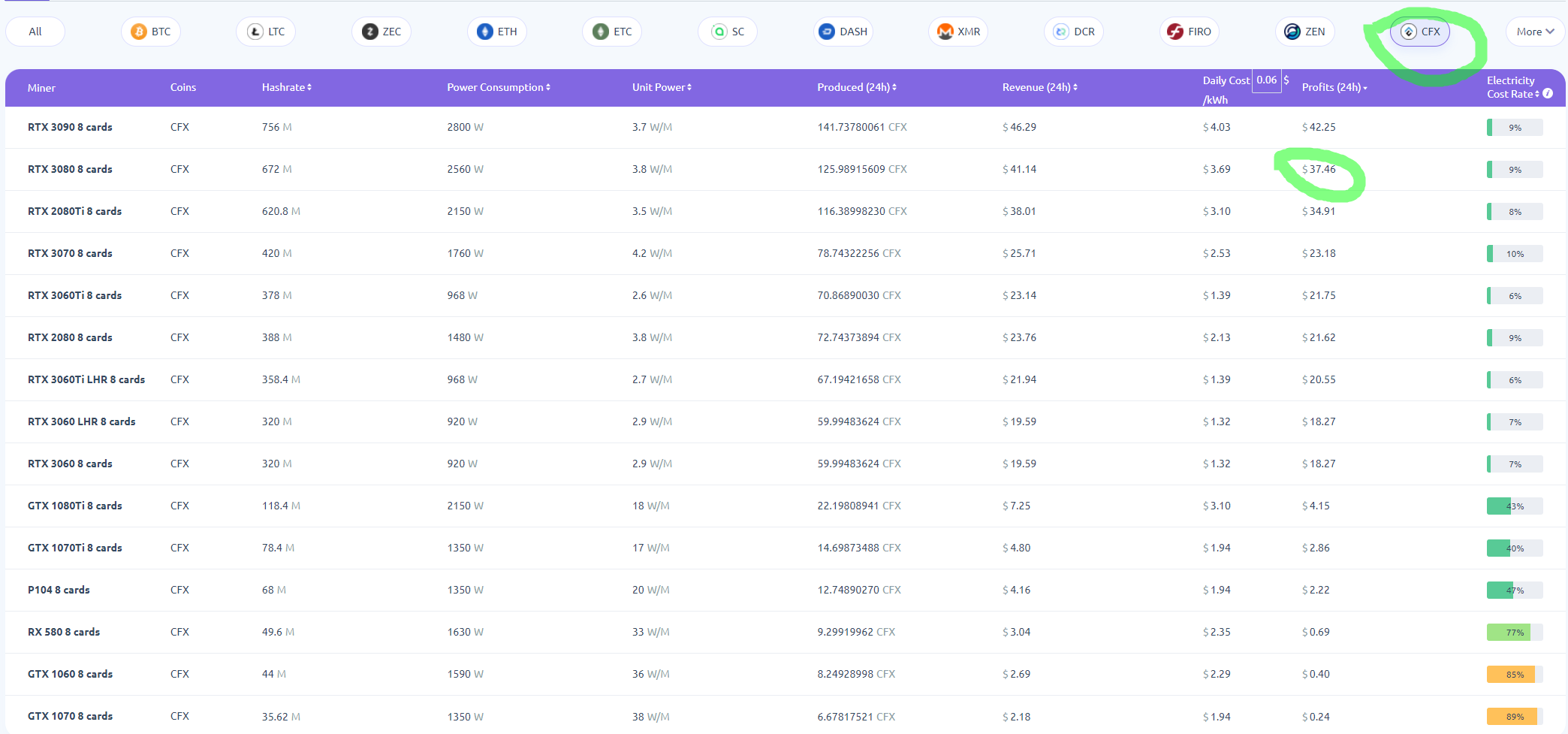Click the Coins column header
The width and height of the screenshot is (1568, 734).
[183, 87]
